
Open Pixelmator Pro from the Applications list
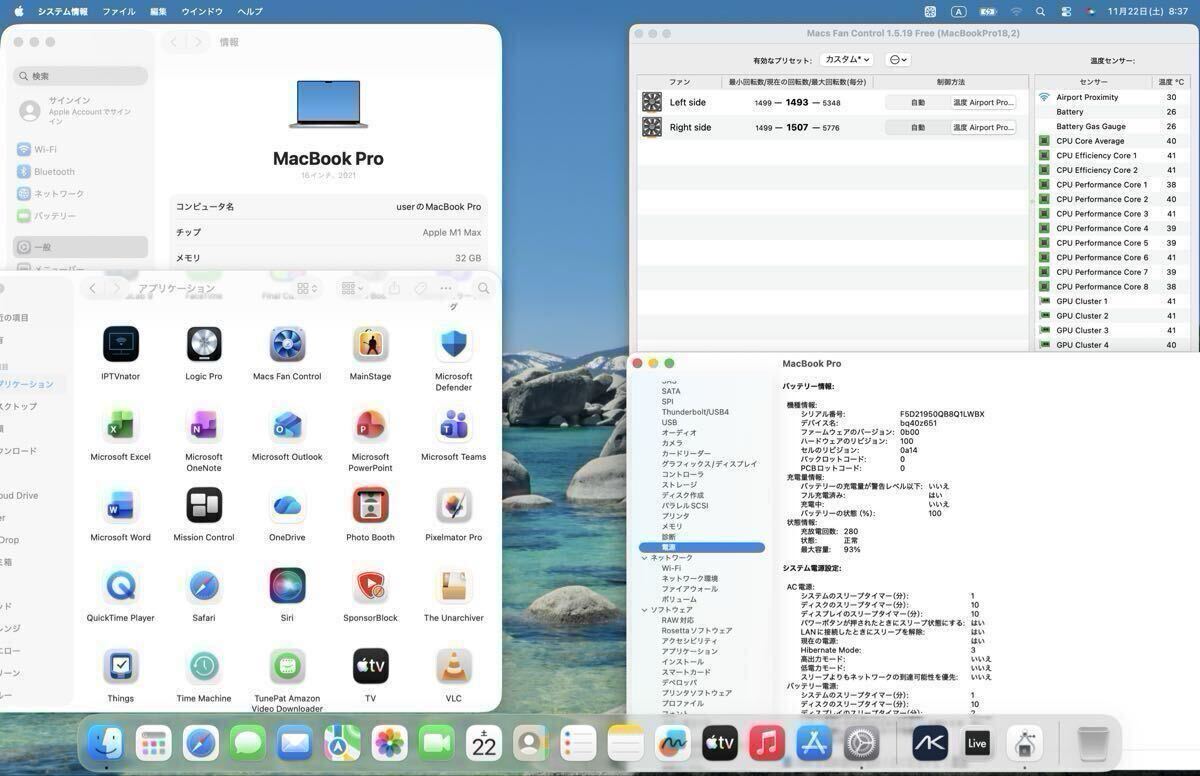453,506
